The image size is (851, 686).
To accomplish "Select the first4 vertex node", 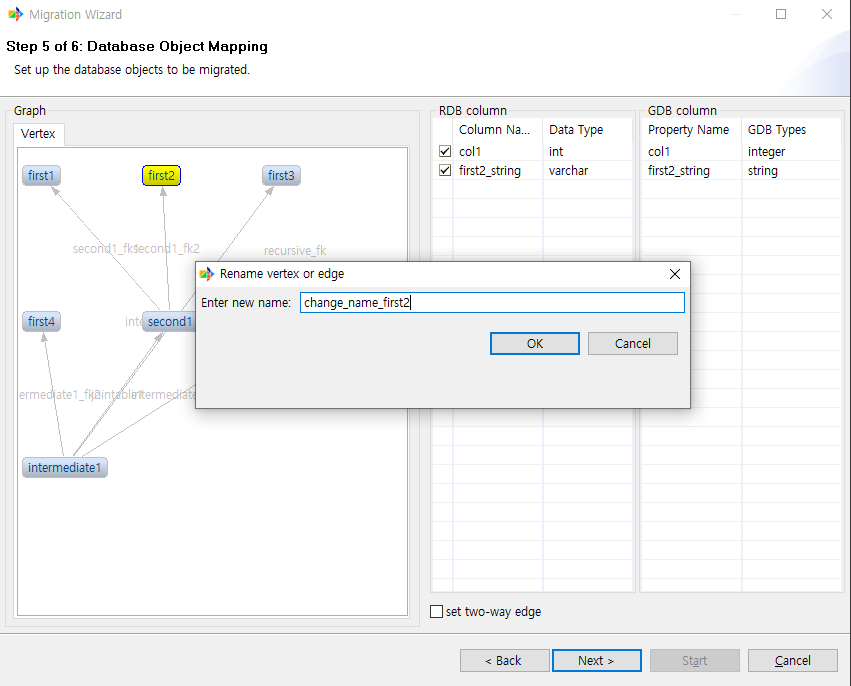I will coord(40,321).
